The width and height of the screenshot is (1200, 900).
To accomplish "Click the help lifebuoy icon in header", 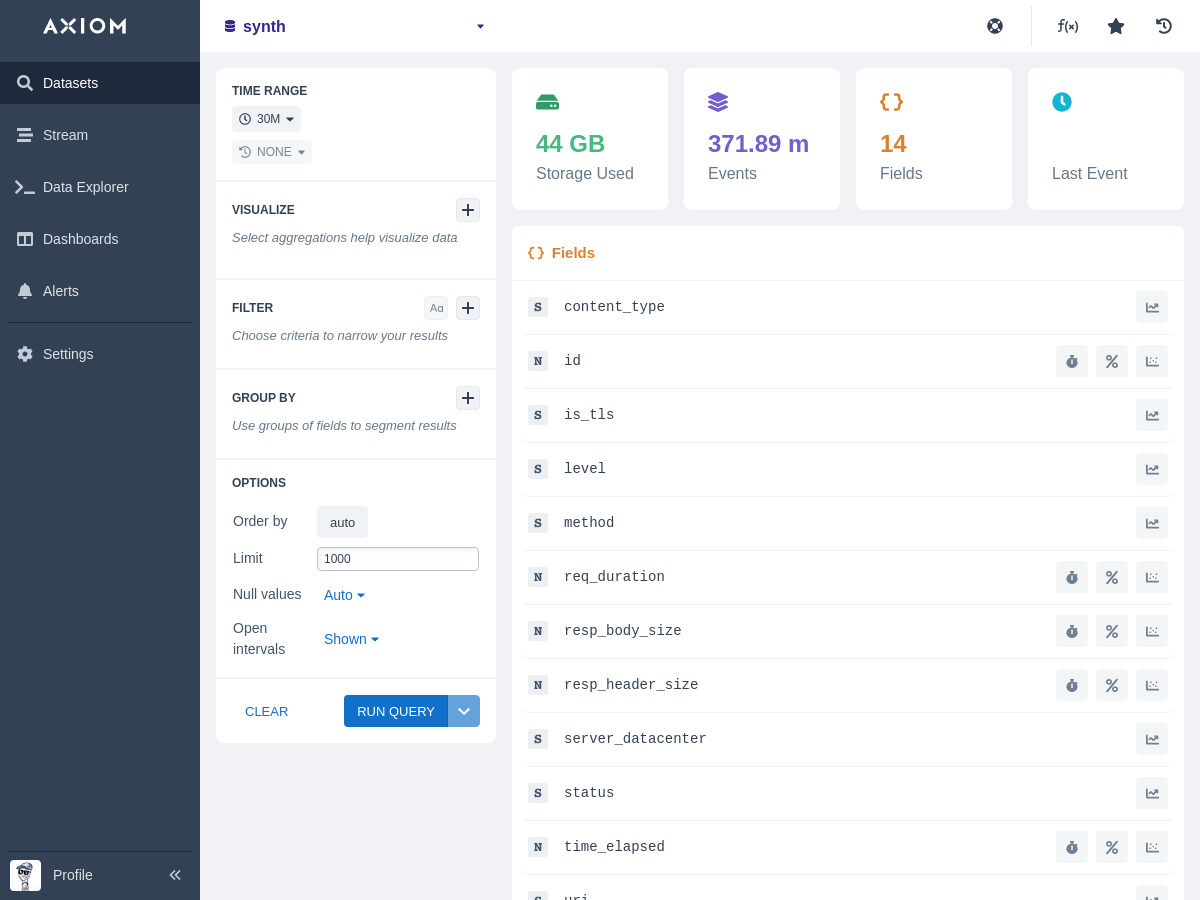I will click(995, 26).
